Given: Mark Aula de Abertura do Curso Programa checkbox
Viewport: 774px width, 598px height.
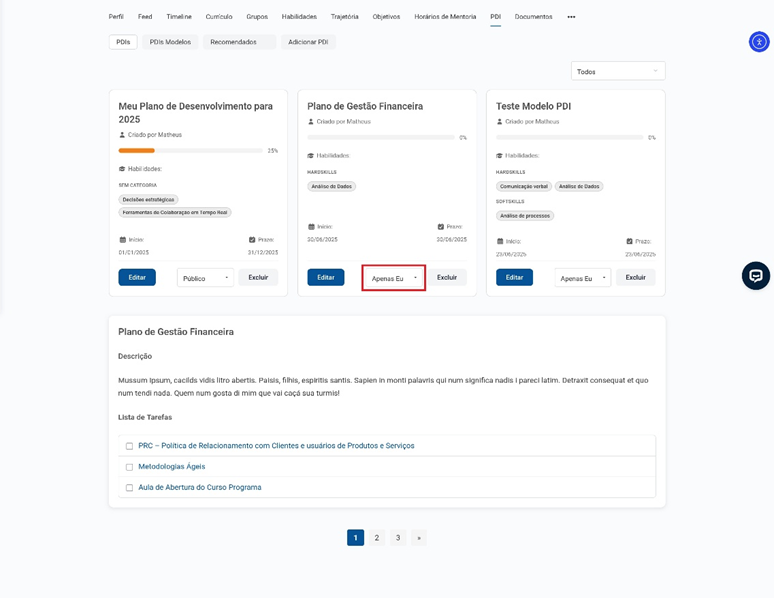Looking at the screenshot, I should click(129, 488).
